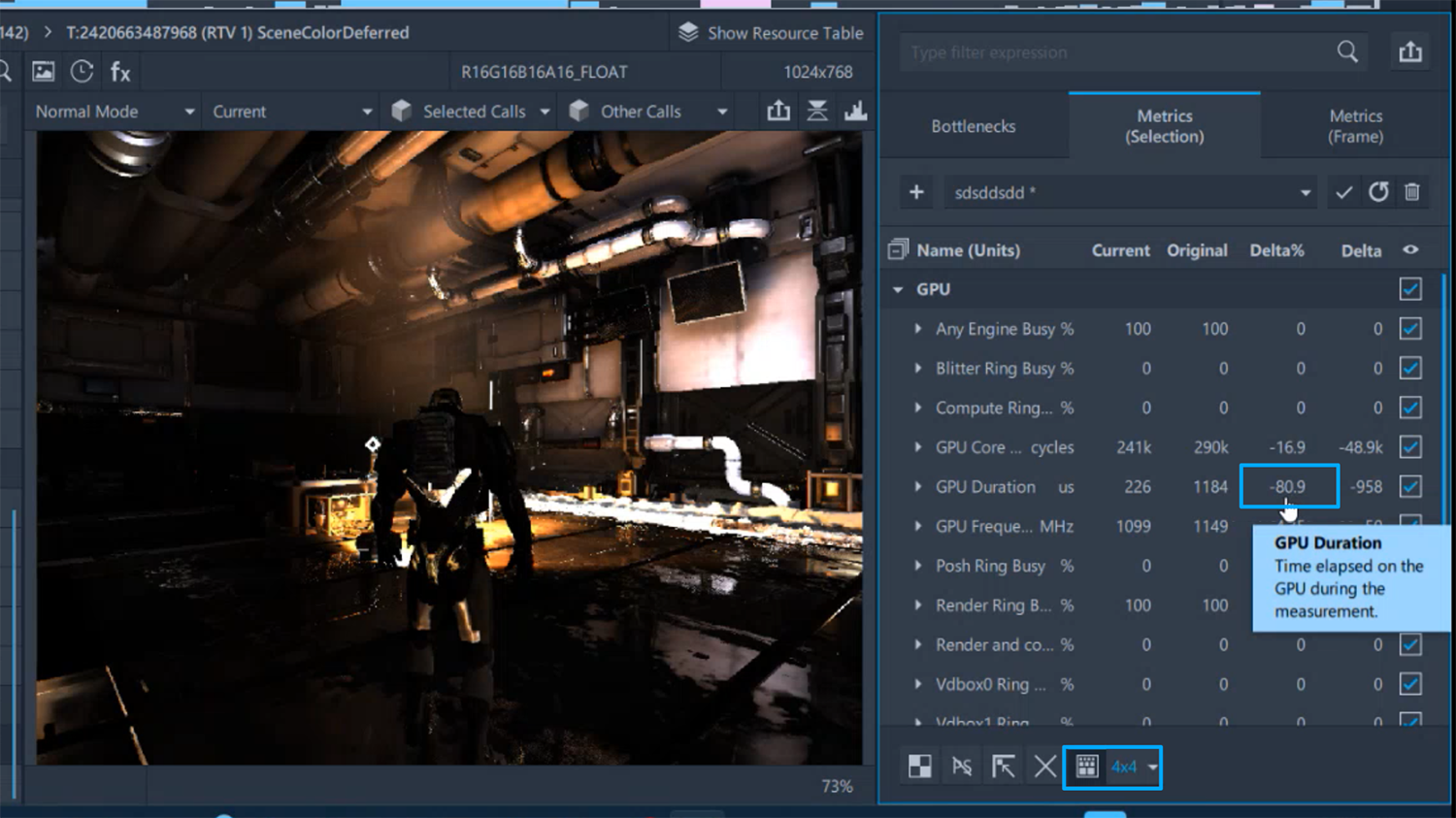Viewport: 1456px width, 818px height.
Task: Click the histogram chart icon
Action: pos(855,112)
